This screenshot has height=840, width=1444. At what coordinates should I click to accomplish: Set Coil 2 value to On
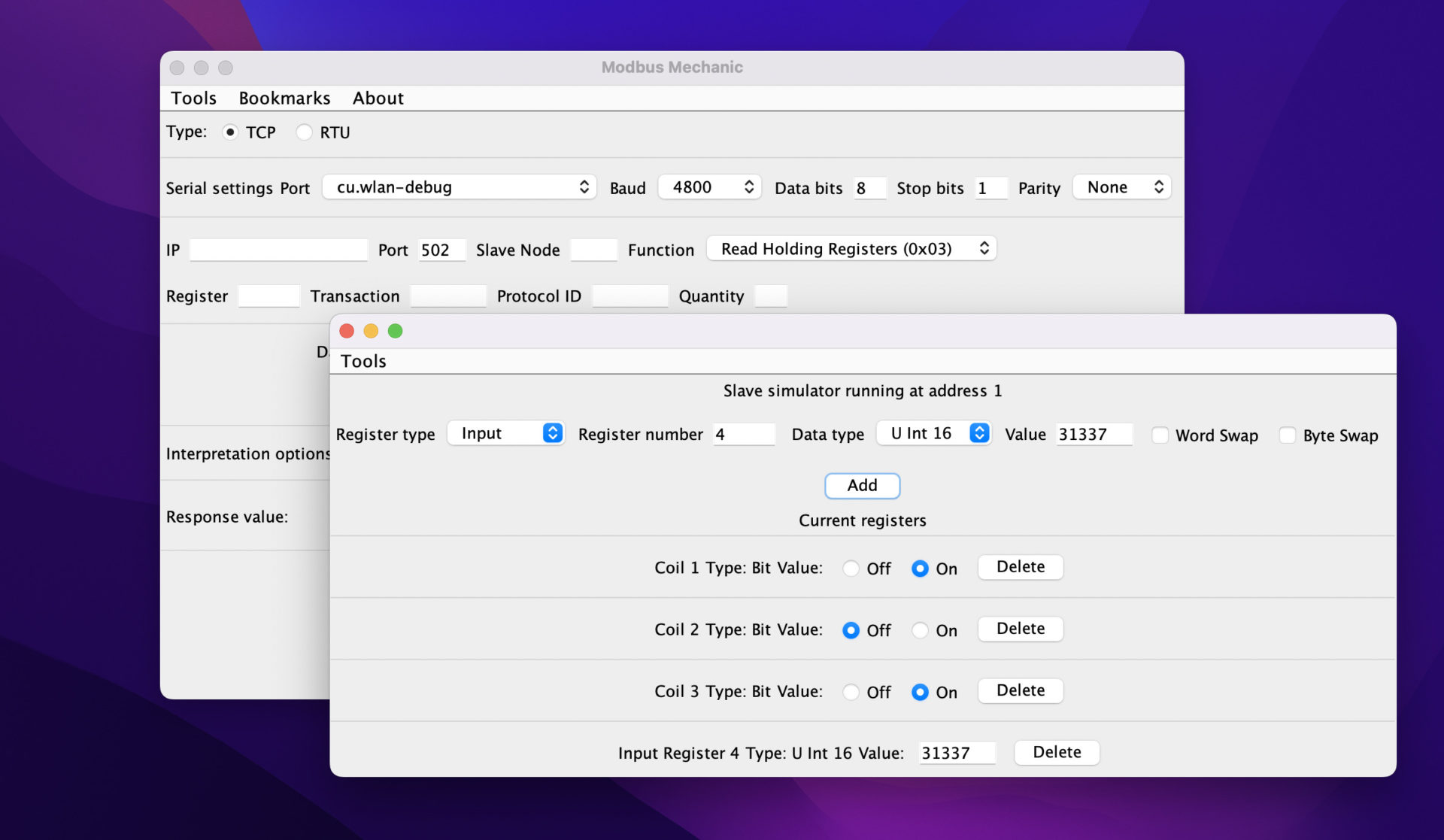tap(920, 630)
